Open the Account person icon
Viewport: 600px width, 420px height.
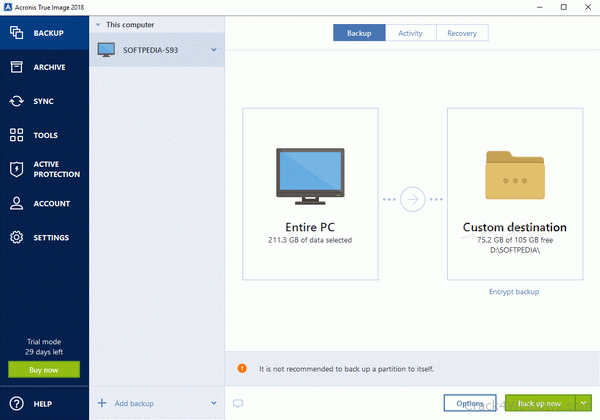point(16,203)
